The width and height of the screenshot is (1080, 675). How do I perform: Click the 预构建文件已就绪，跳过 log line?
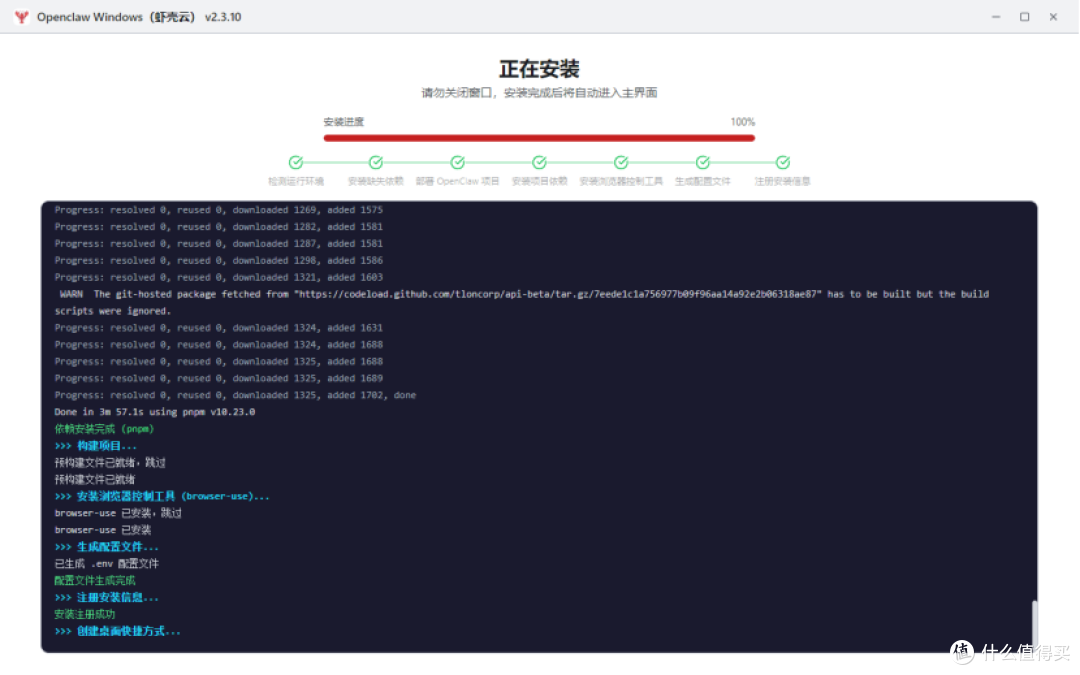pyautogui.click(x=110, y=463)
